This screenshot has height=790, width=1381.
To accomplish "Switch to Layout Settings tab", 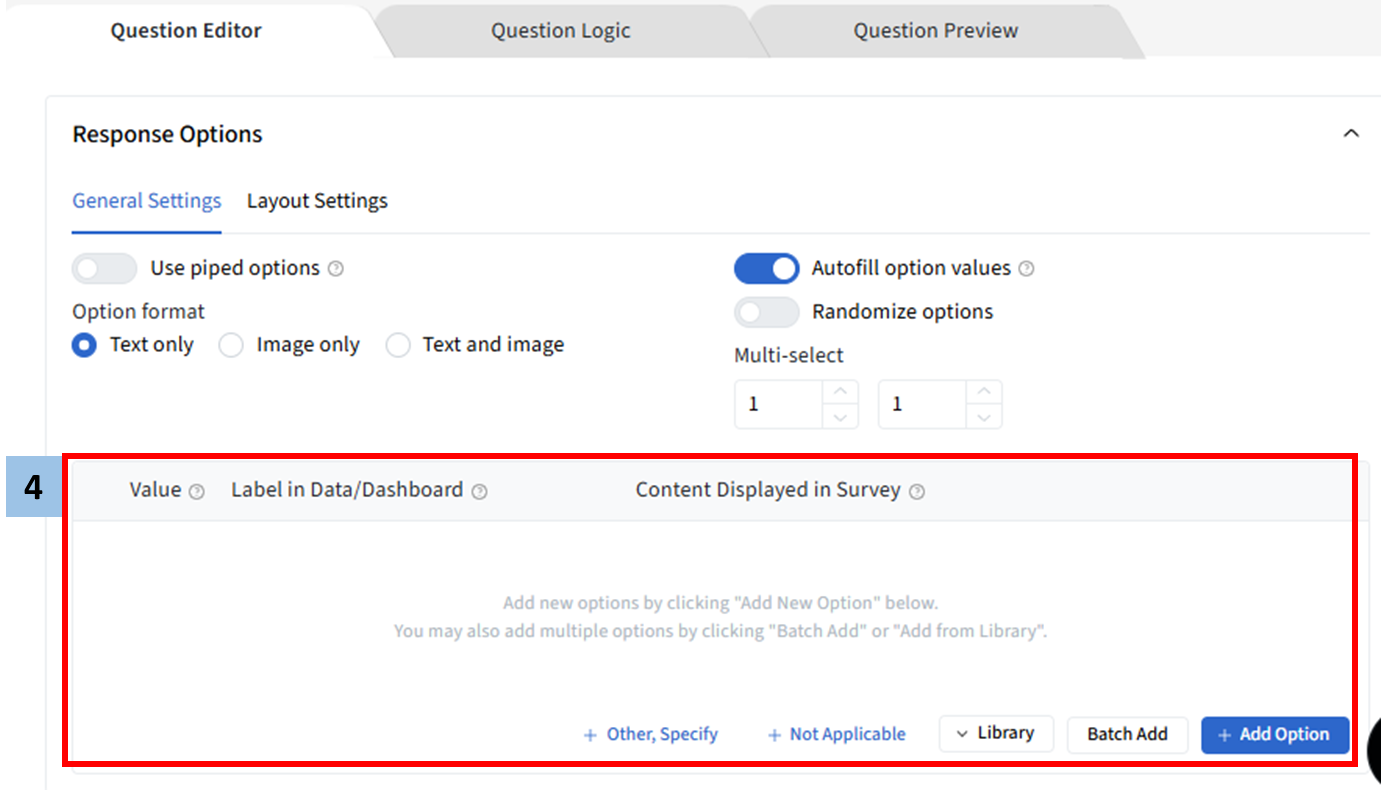I will tap(317, 201).
